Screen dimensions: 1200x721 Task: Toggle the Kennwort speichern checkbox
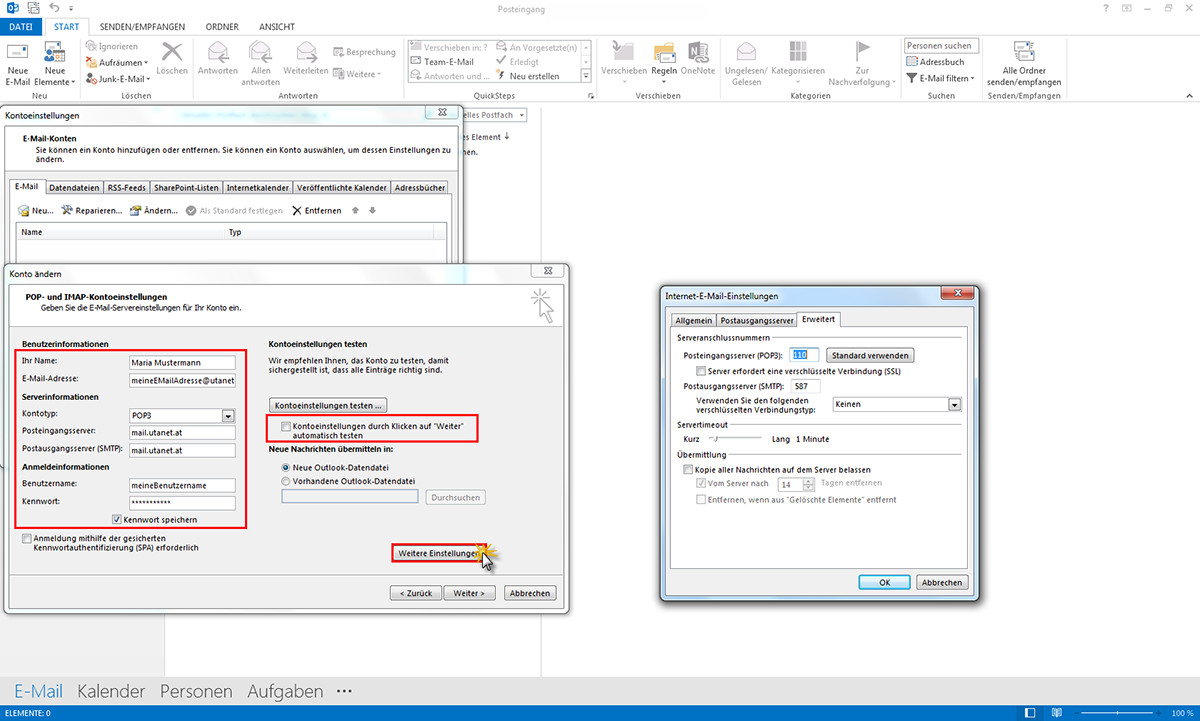pyautogui.click(x=118, y=520)
